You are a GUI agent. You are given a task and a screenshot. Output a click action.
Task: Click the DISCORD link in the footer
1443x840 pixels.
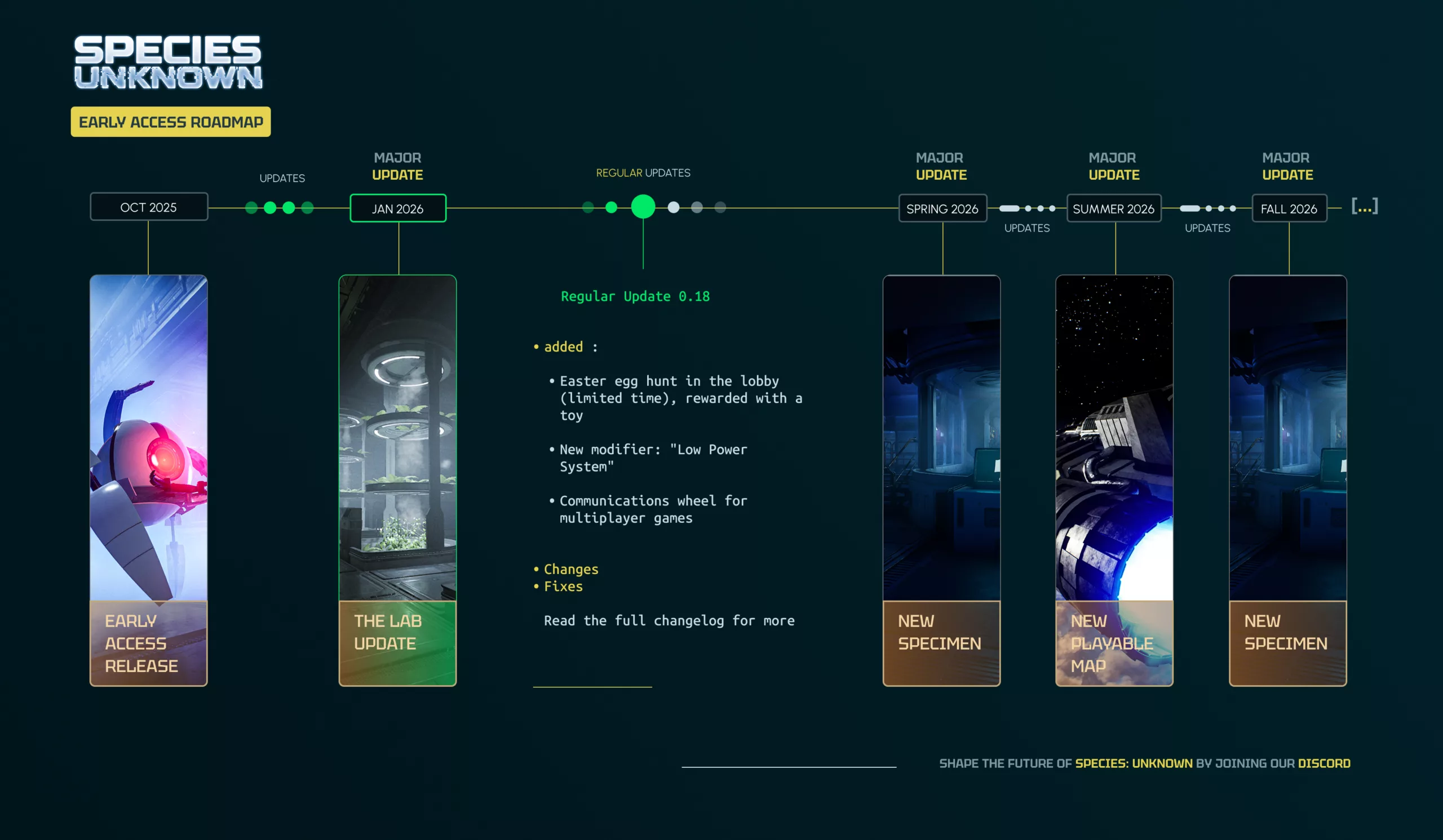1324,763
